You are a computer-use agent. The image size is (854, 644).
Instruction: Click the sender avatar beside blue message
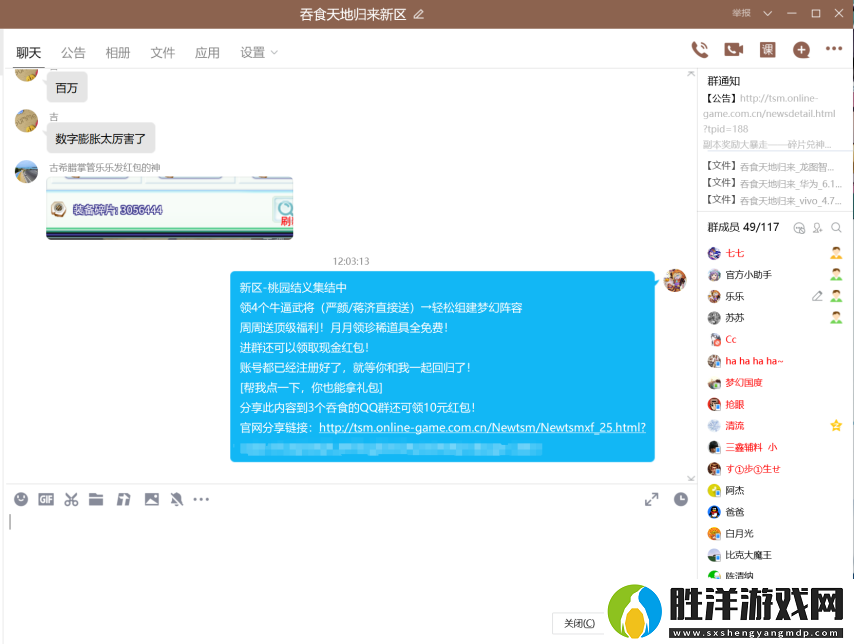(675, 280)
